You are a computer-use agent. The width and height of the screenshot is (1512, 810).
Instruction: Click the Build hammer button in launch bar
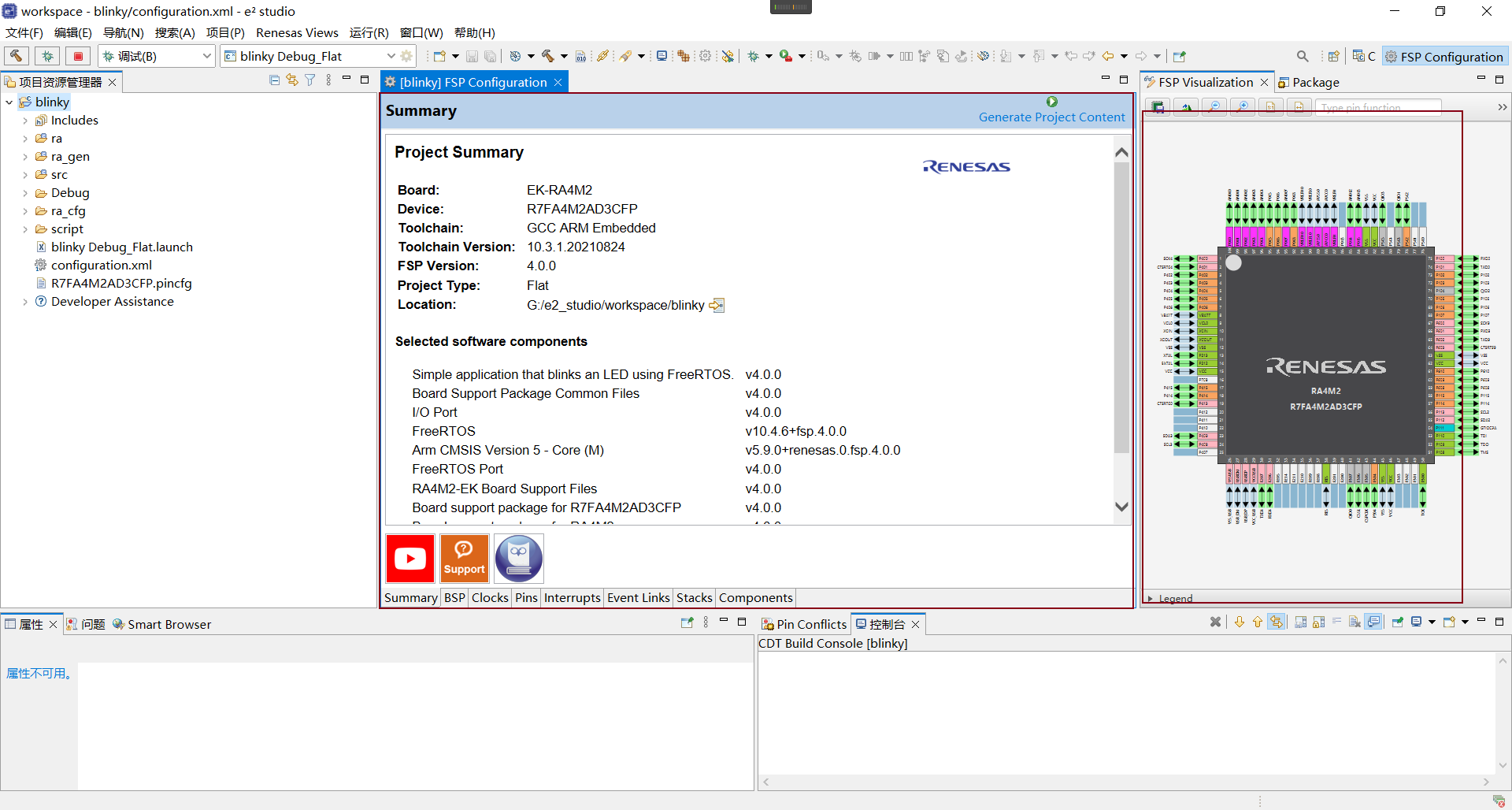(x=17, y=56)
